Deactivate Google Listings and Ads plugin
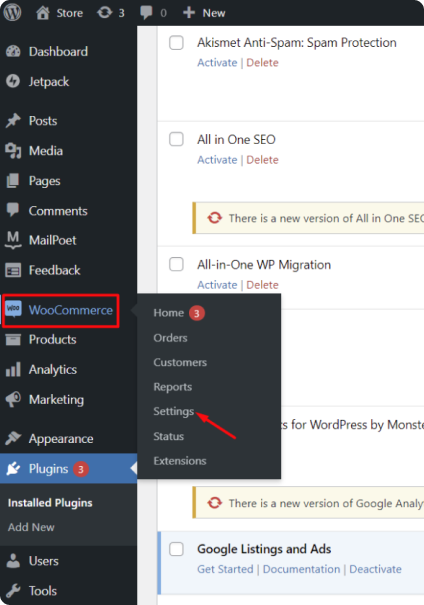 click(x=375, y=569)
